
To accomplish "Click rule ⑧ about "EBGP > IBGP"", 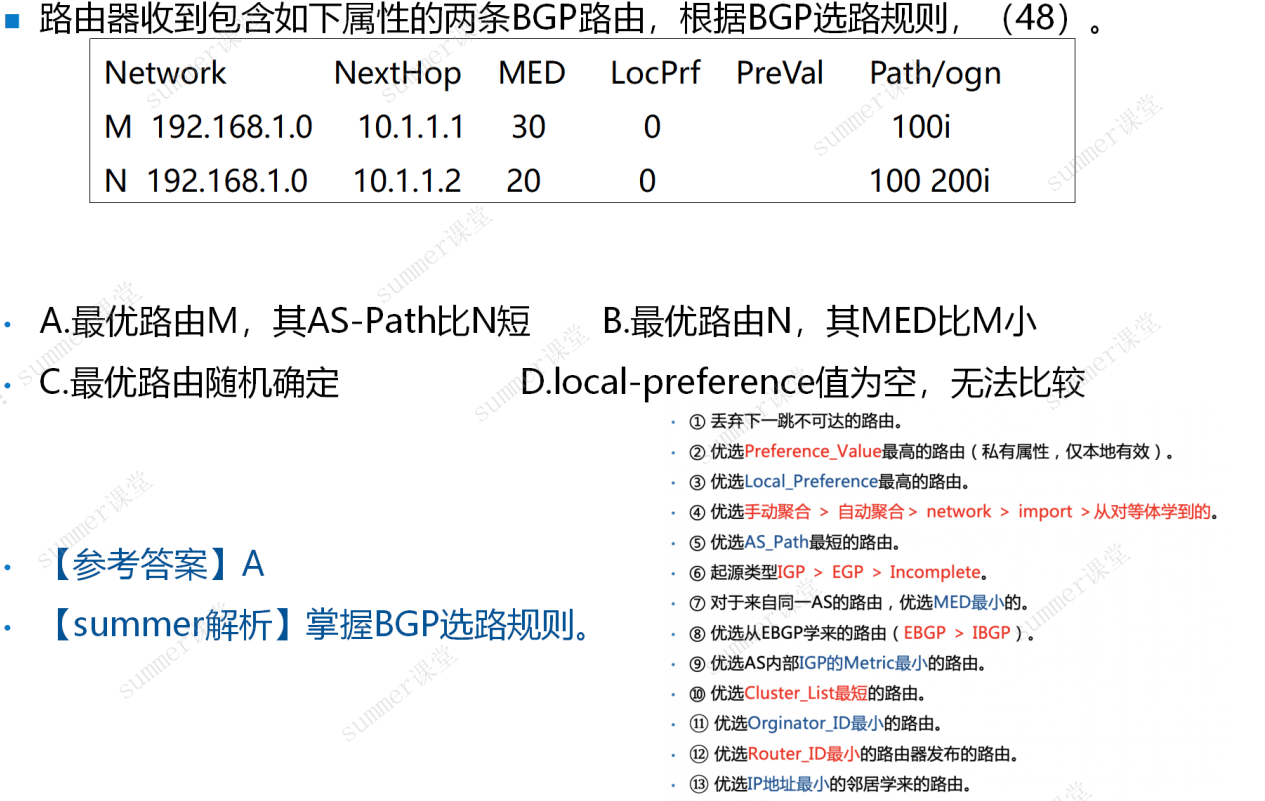I will click(862, 633).
